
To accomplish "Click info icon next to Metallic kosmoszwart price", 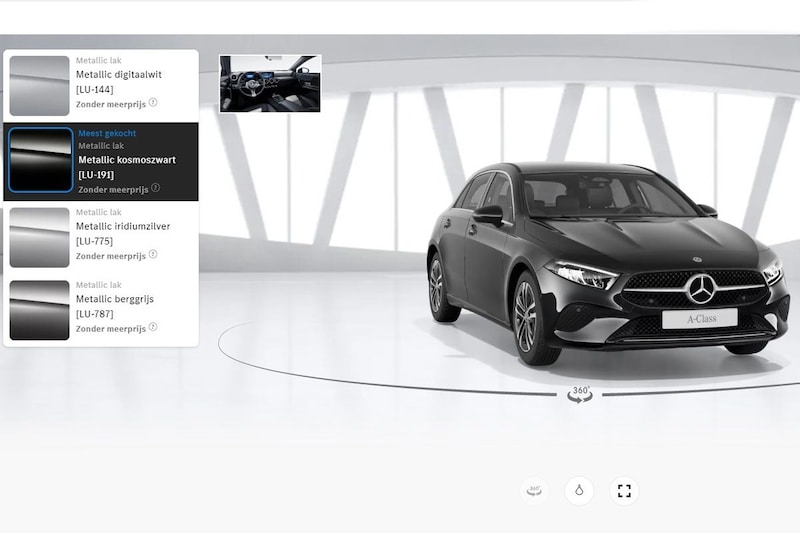I will coord(155,187).
